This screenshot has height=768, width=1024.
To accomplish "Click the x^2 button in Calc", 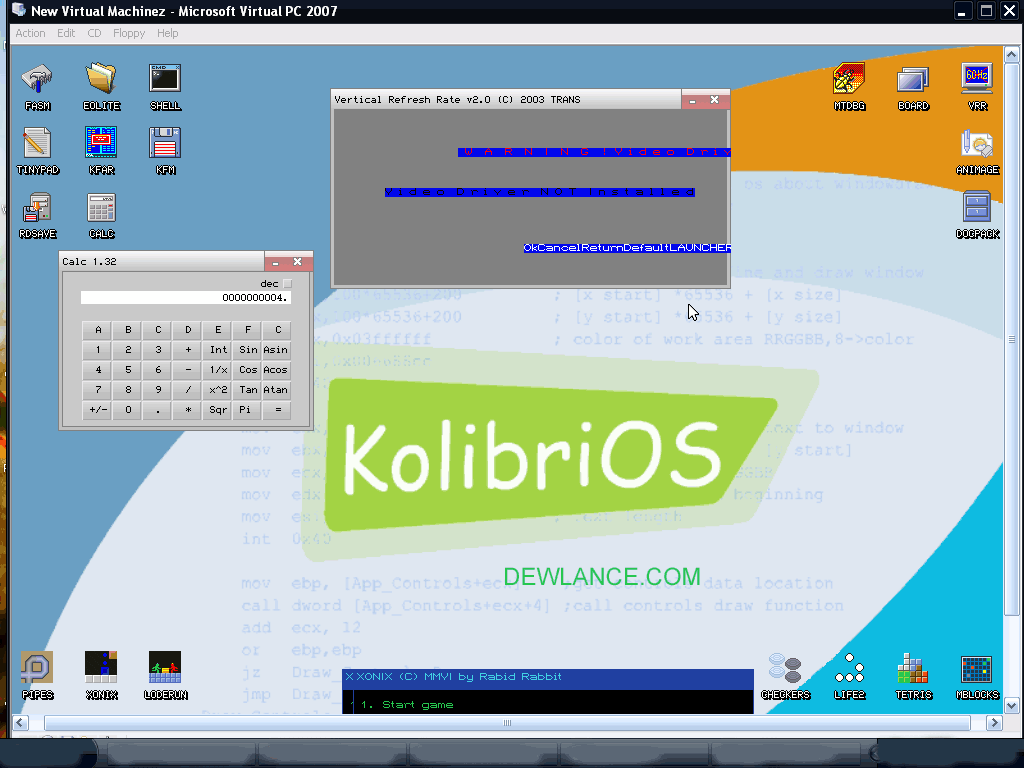I will [x=217, y=390].
